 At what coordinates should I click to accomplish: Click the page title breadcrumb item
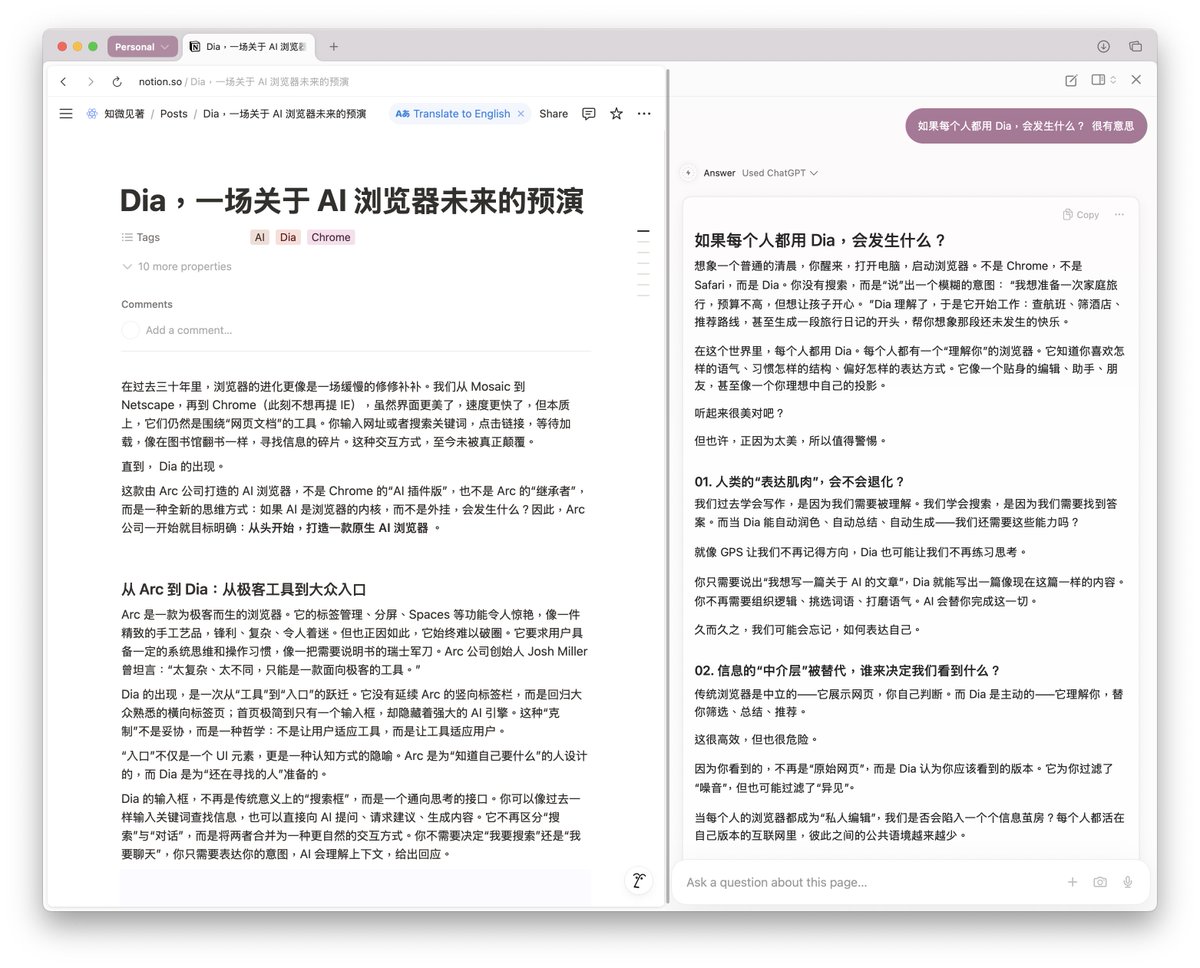[284, 114]
